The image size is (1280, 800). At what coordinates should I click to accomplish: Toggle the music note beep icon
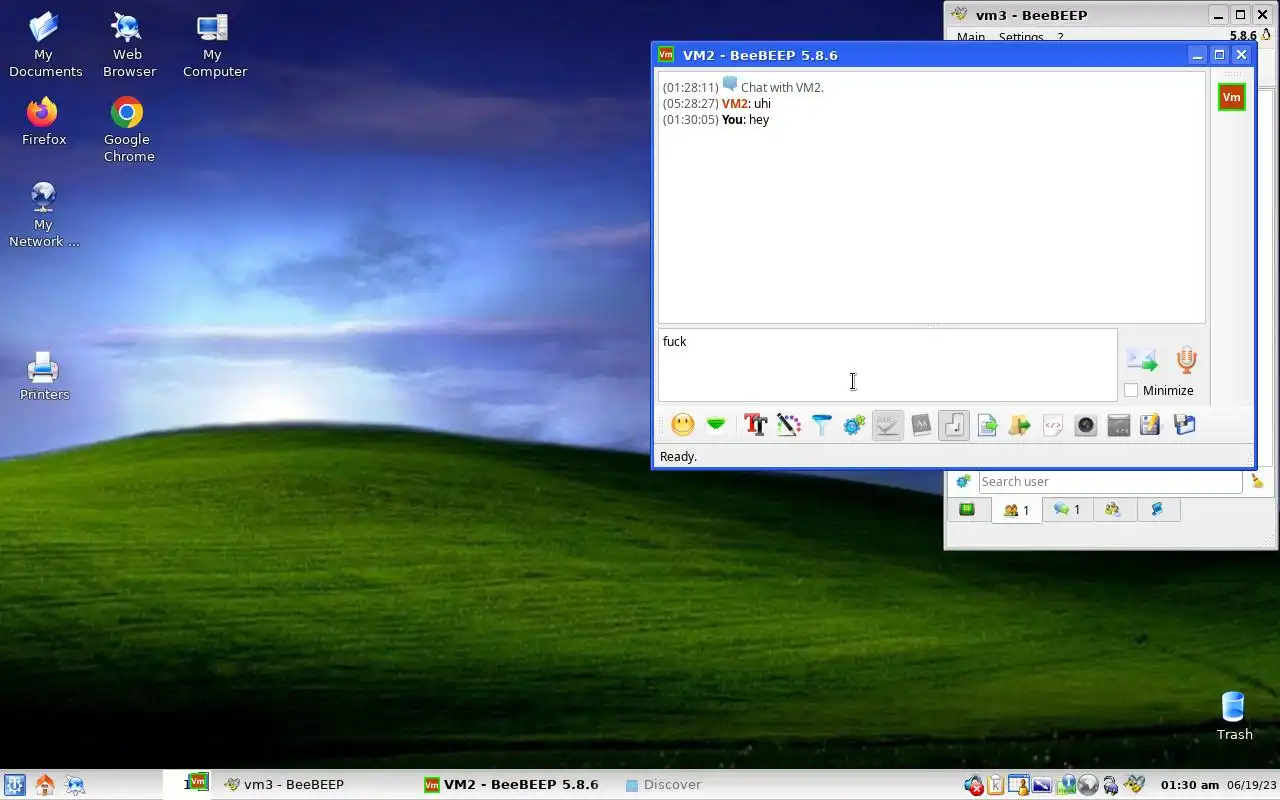click(954, 425)
